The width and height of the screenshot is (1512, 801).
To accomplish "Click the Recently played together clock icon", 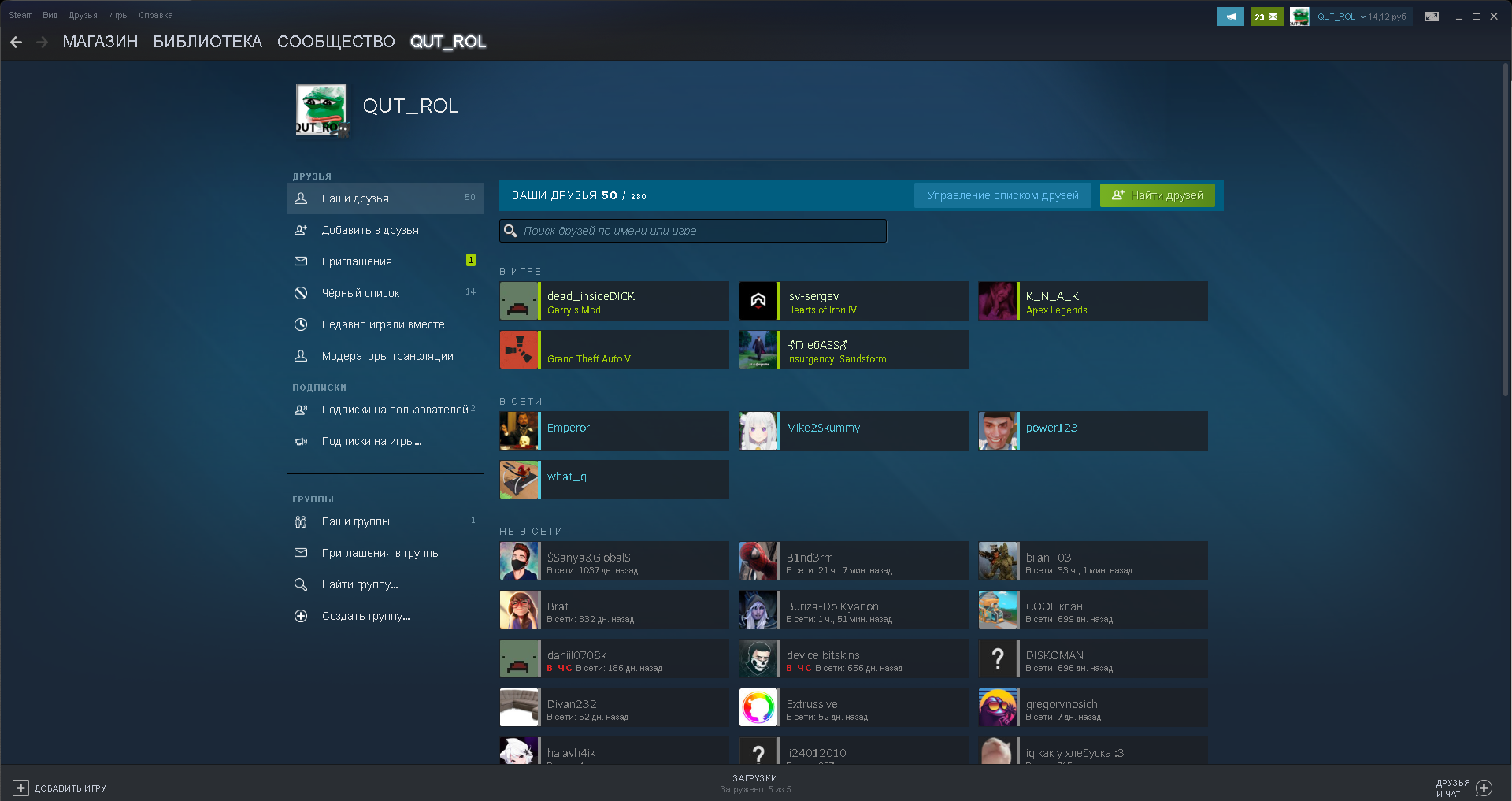I will (301, 324).
